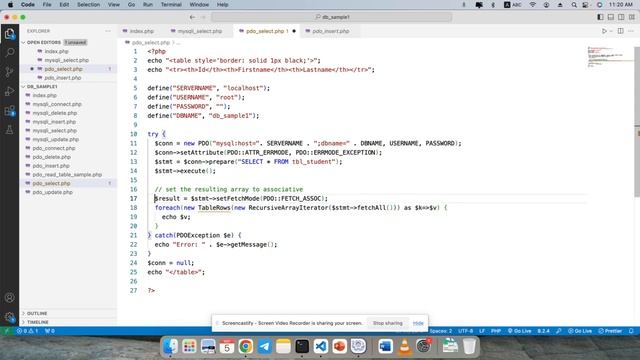Select indentation via Spaces: 2

[441, 331]
